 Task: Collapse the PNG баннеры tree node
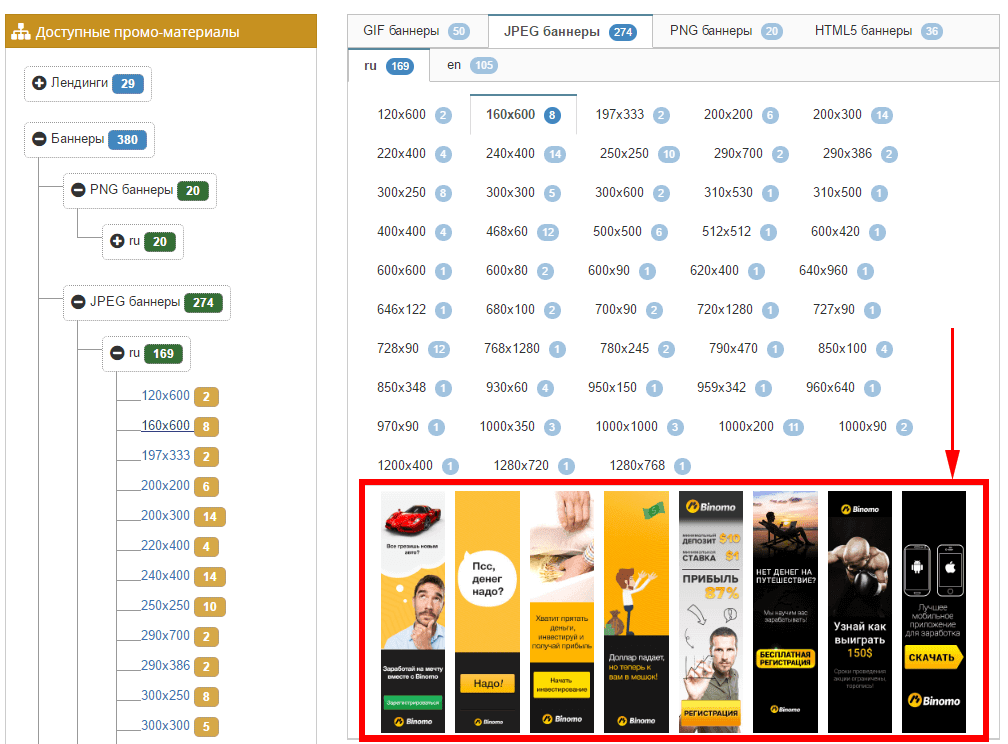(78, 190)
